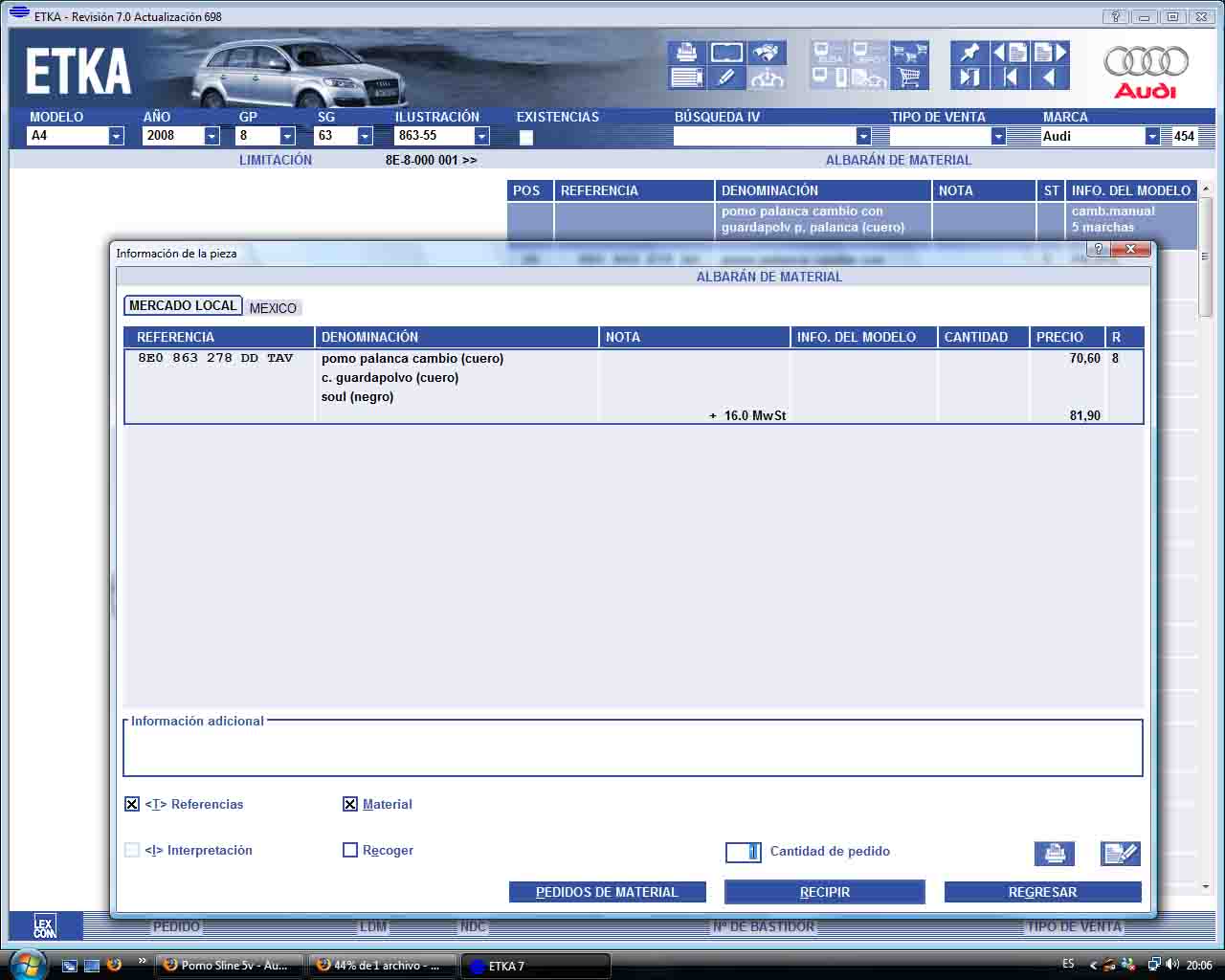1225x980 pixels.
Task: Launch Firefox from quick launch
Action: pos(114,965)
